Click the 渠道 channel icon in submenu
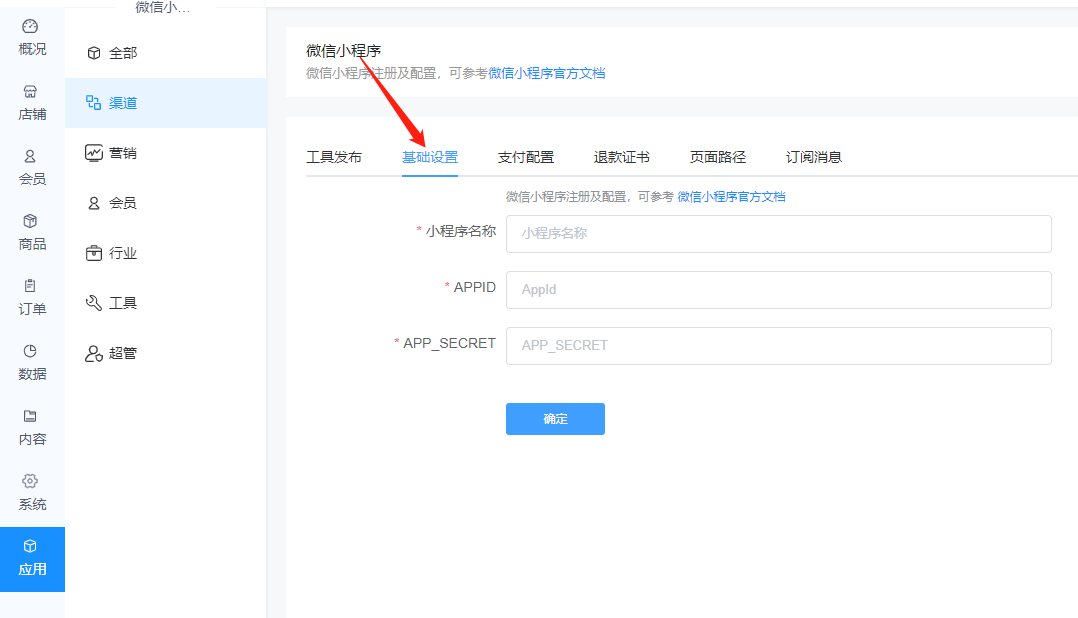Image resolution: width=1078 pixels, height=618 pixels. click(x=94, y=102)
